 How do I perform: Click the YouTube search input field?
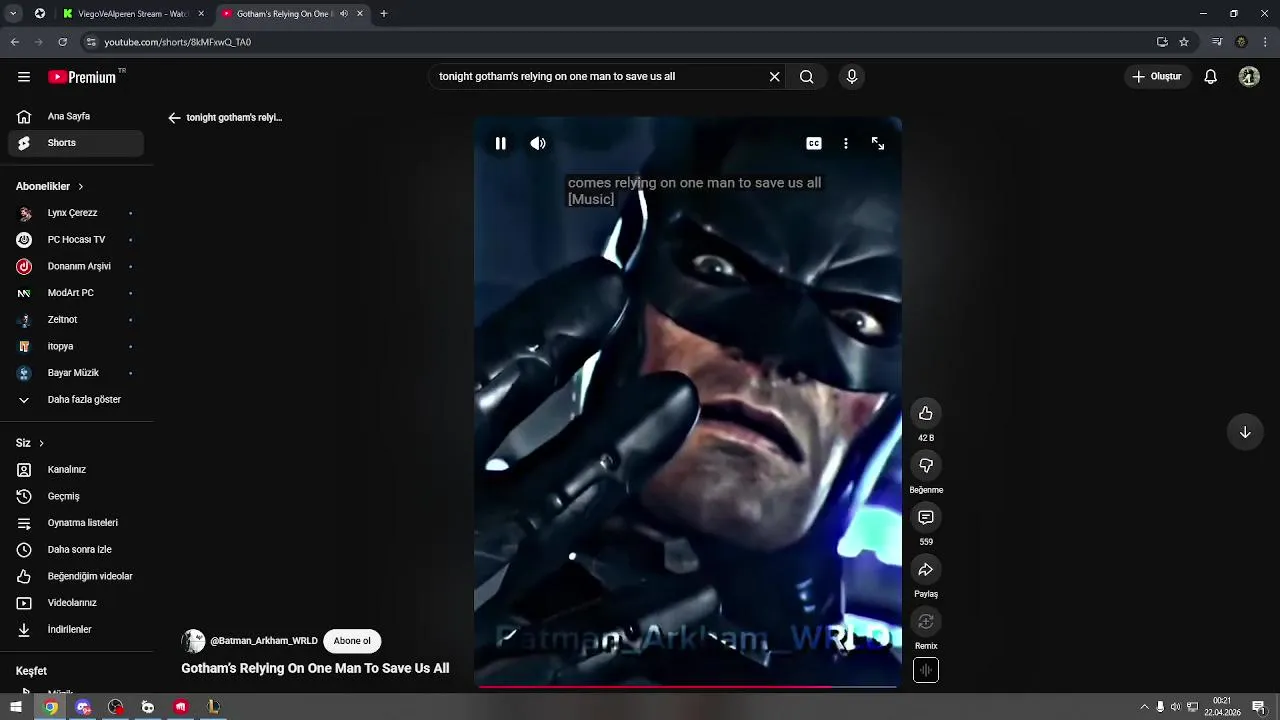click(x=600, y=77)
